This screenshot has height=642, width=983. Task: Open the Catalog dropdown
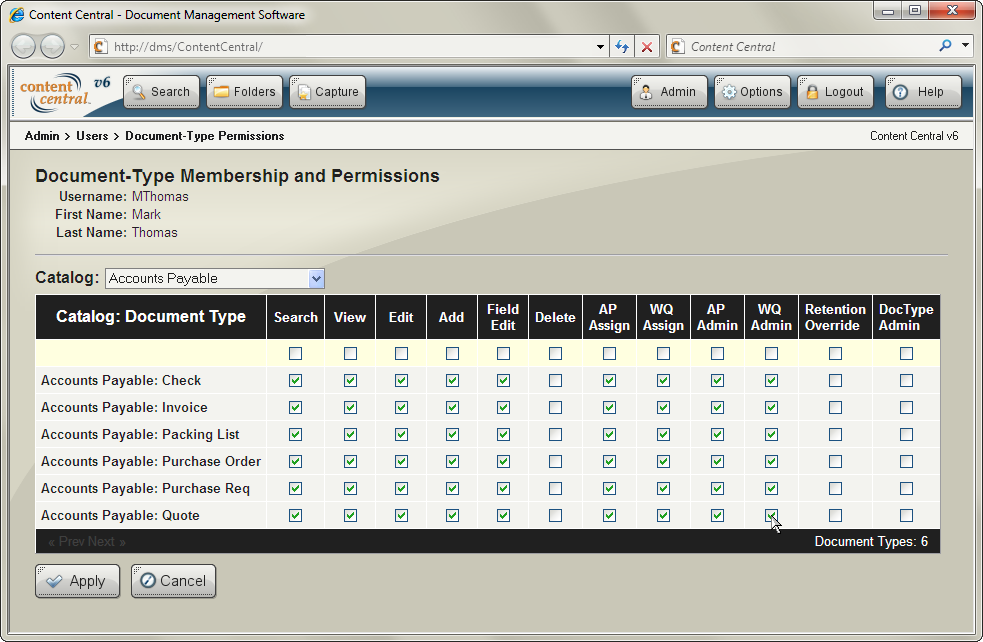214,278
